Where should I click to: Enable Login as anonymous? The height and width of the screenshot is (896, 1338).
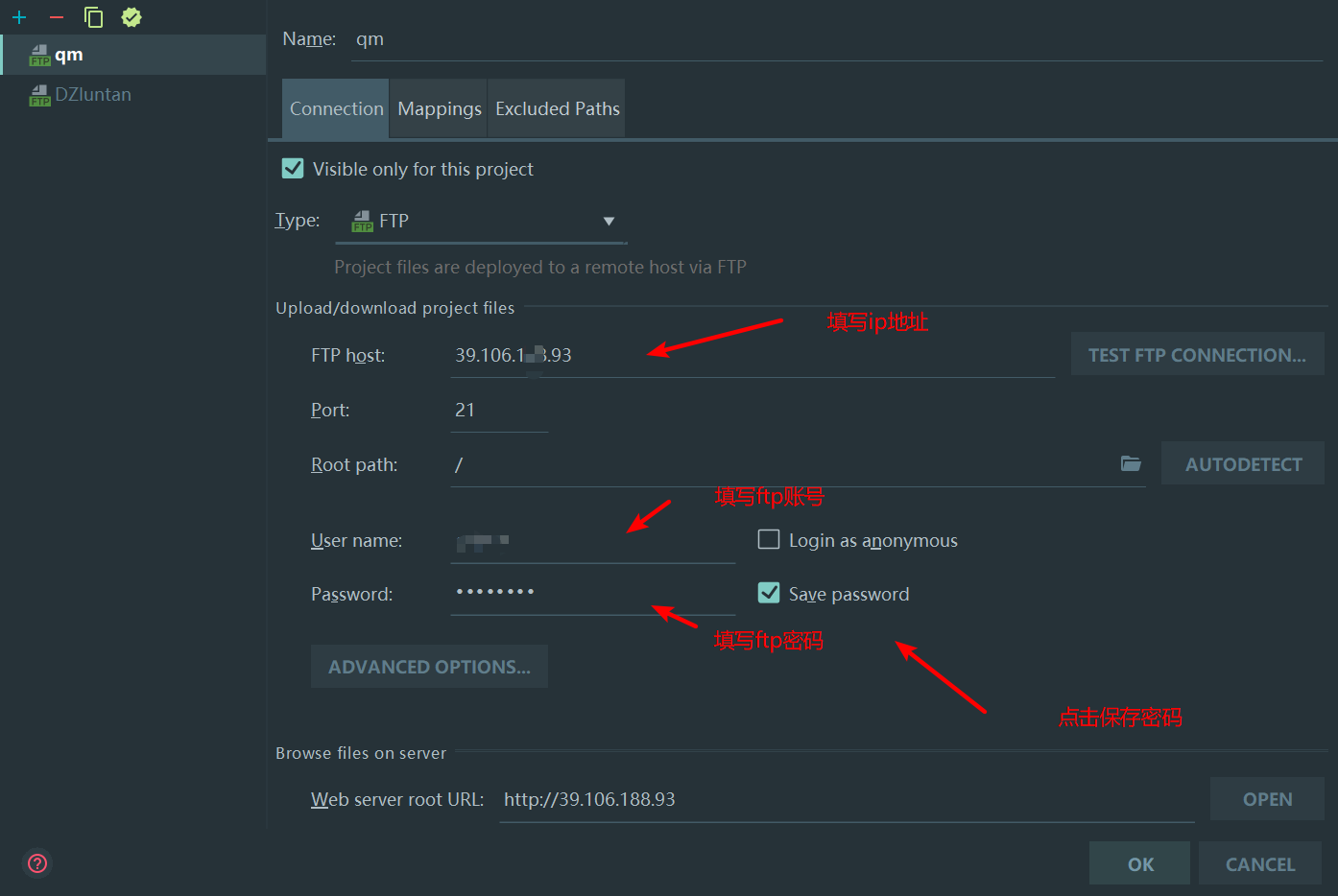point(768,539)
